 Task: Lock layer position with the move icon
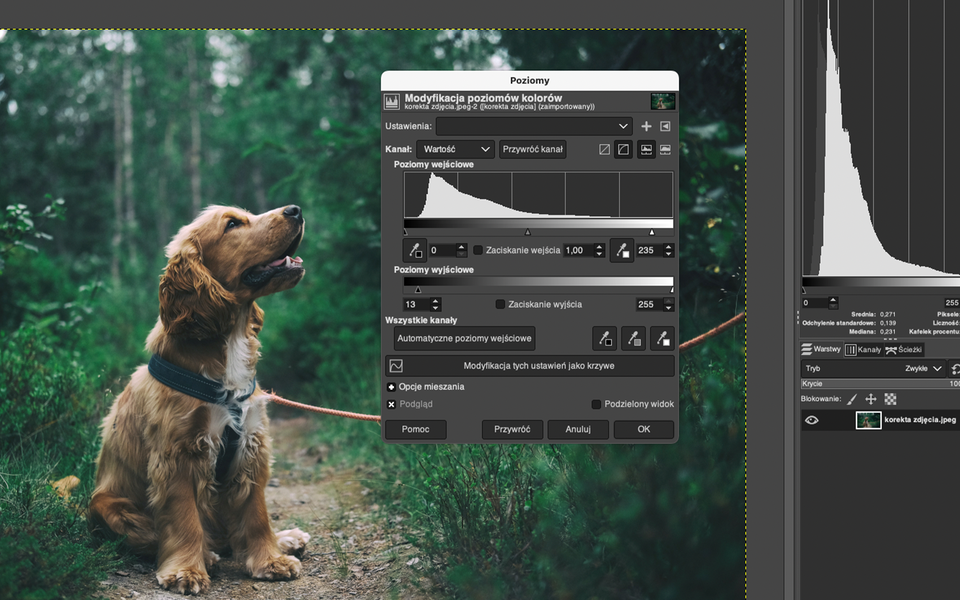(871, 399)
